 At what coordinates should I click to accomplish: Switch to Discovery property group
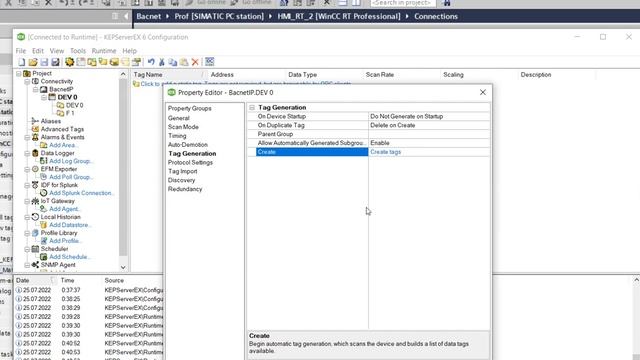click(181, 180)
